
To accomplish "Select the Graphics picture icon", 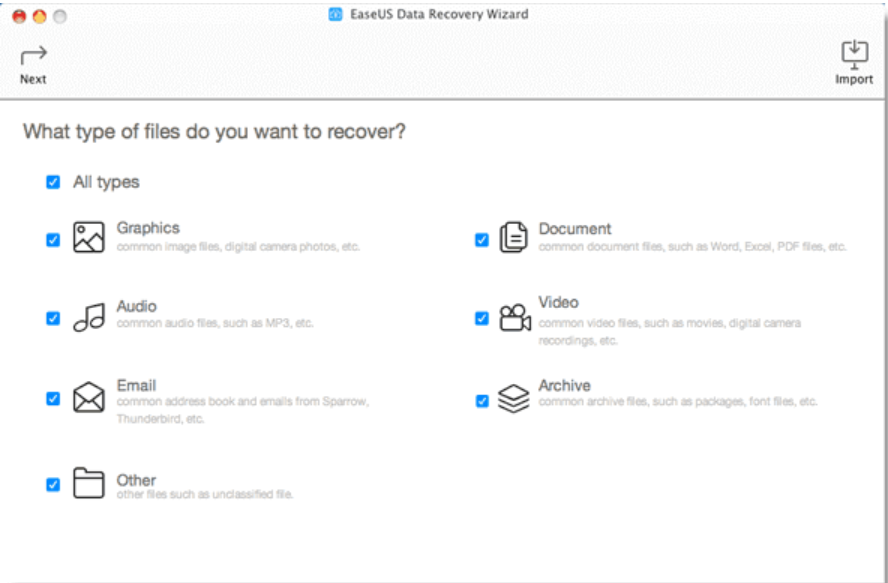I will (x=89, y=238).
